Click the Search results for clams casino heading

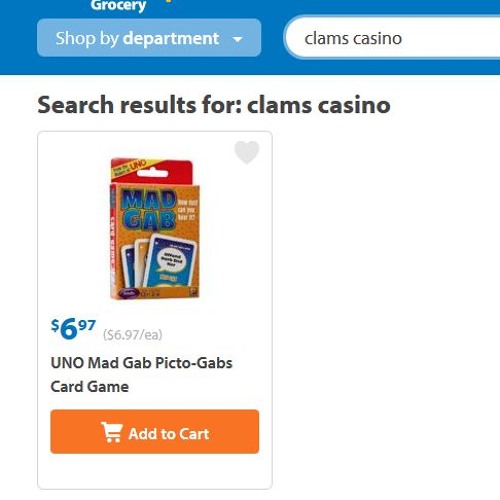[x=214, y=105]
